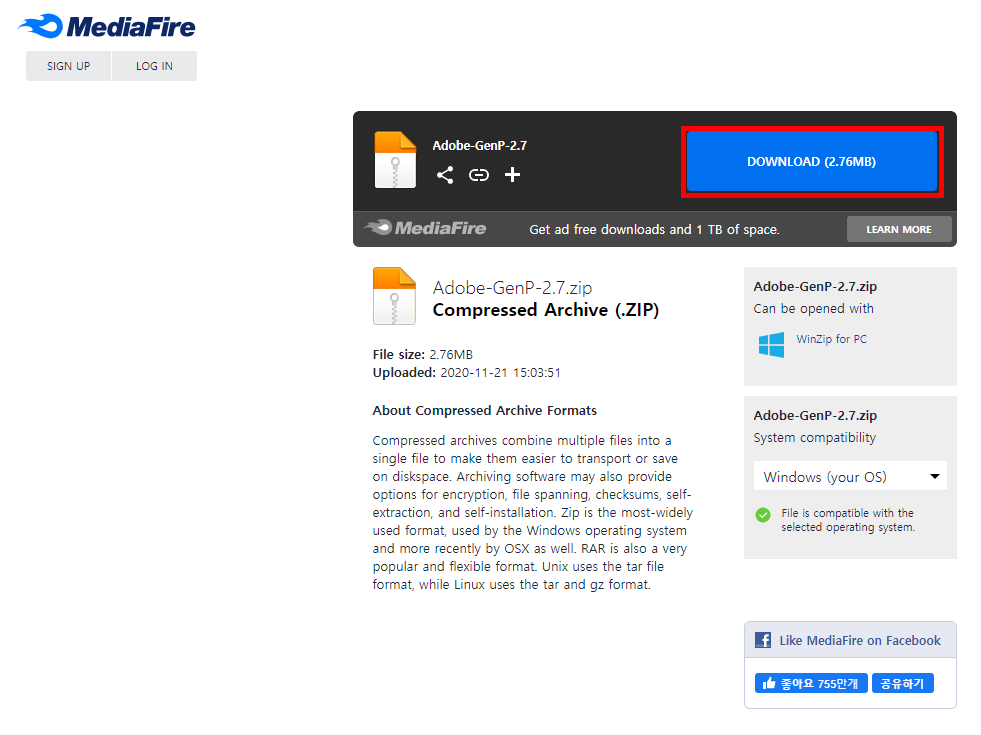Click the large zip archive icon beside filename

tap(394, 296)
